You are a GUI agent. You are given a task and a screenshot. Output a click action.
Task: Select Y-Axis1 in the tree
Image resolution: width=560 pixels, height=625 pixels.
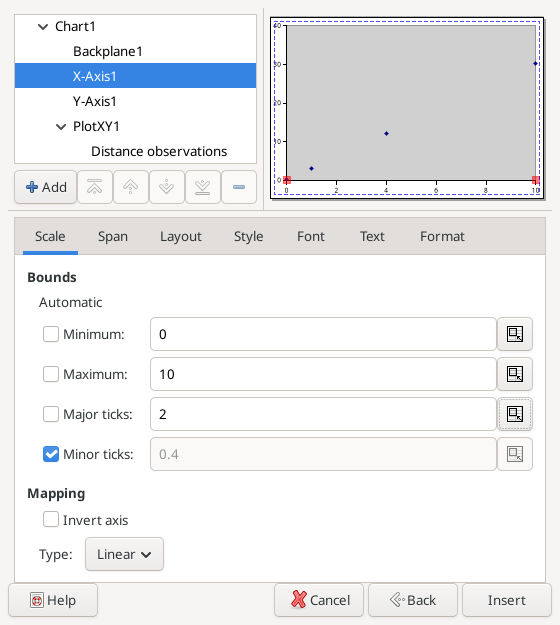pyautogui.click(x=136, y=101)
